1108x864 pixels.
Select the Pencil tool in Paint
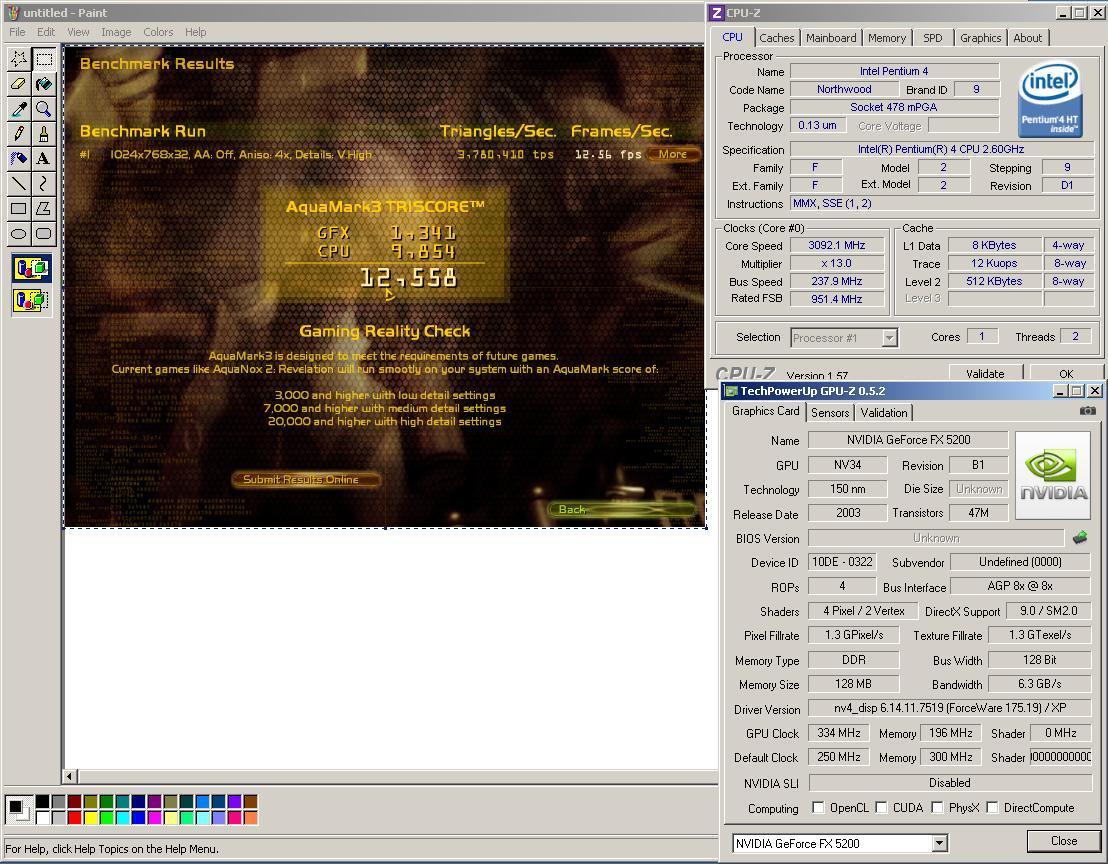pyautogui.click(x=19, y=134)
